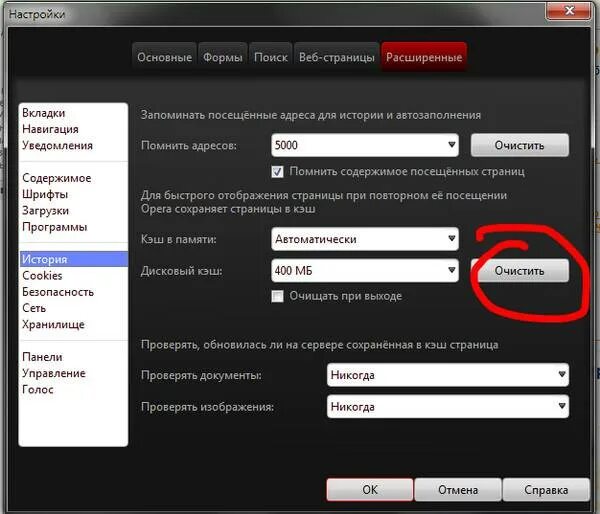This screenshot has height=514, width=600.
Task: Enable Очищать при выходе checkbox
Action: tap(277, 296)
